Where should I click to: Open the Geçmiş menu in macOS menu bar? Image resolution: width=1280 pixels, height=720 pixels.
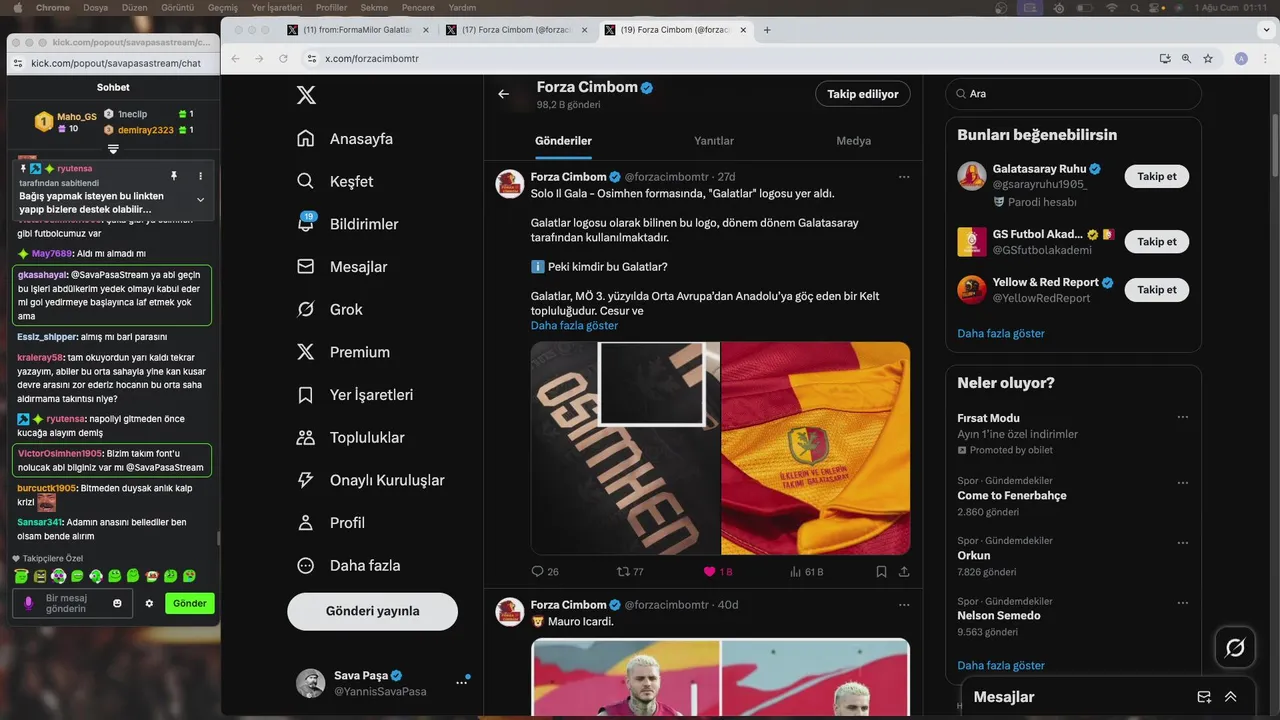coord(222,7)
